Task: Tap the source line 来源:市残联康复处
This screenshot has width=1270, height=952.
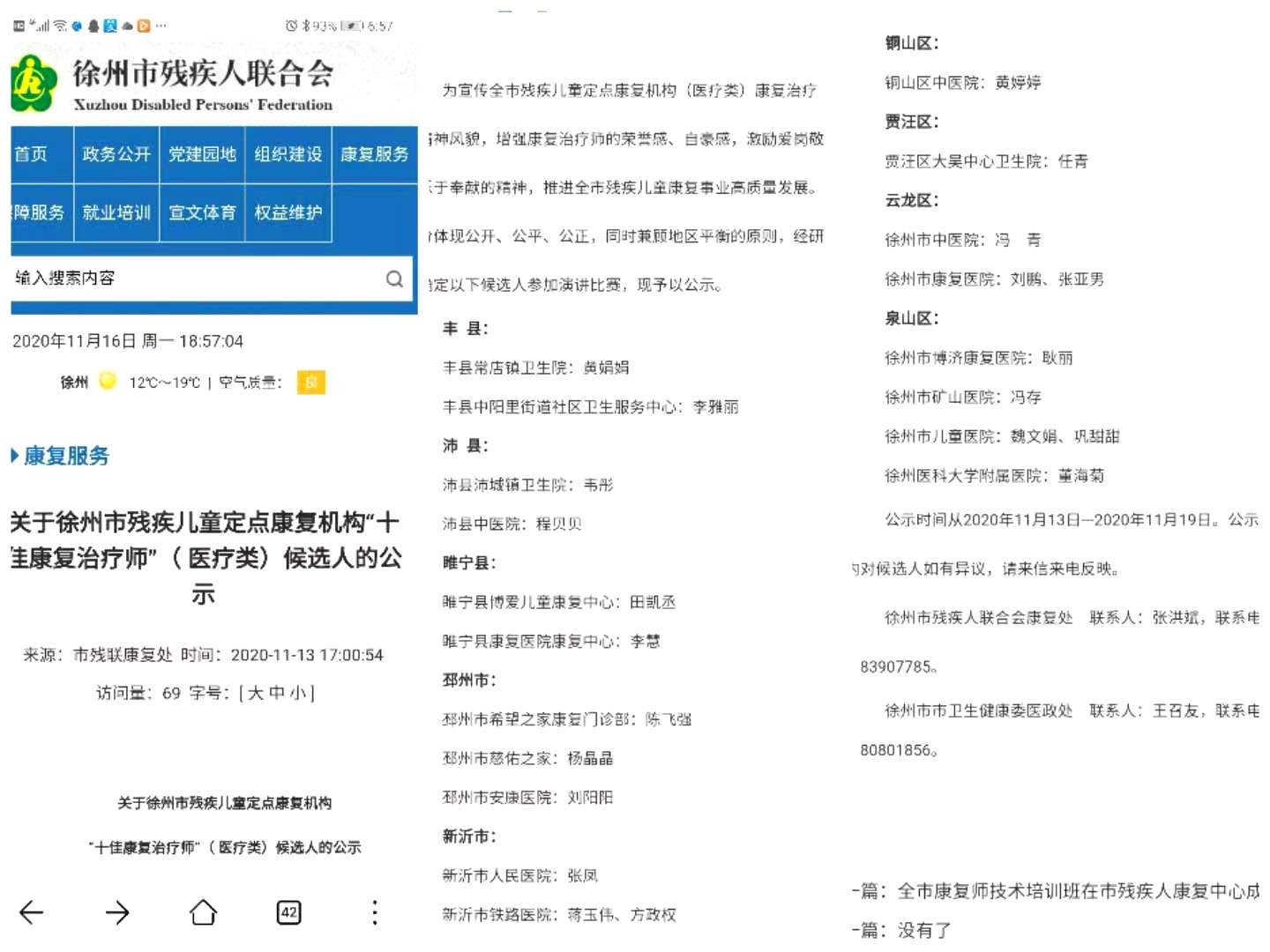Action: click(x=98, y=655)
